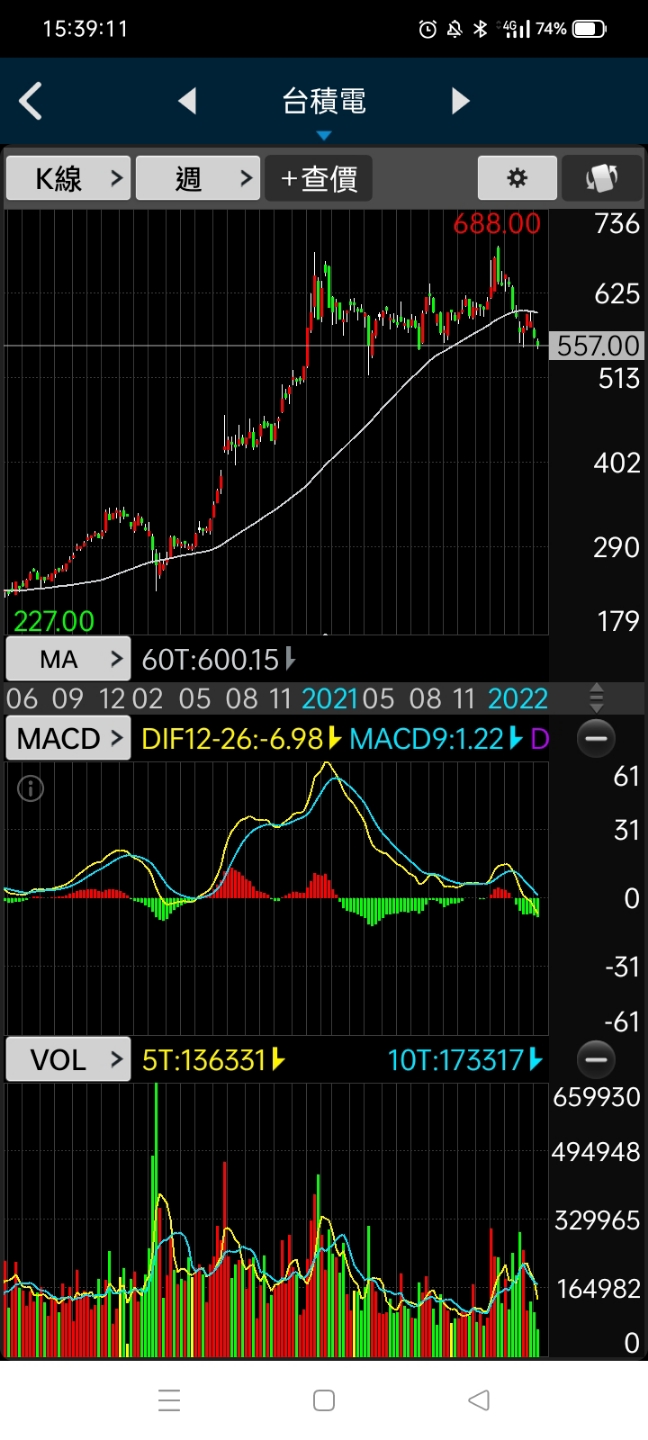
Task: Open chart settings gear icon
Action: coord(517,179)
